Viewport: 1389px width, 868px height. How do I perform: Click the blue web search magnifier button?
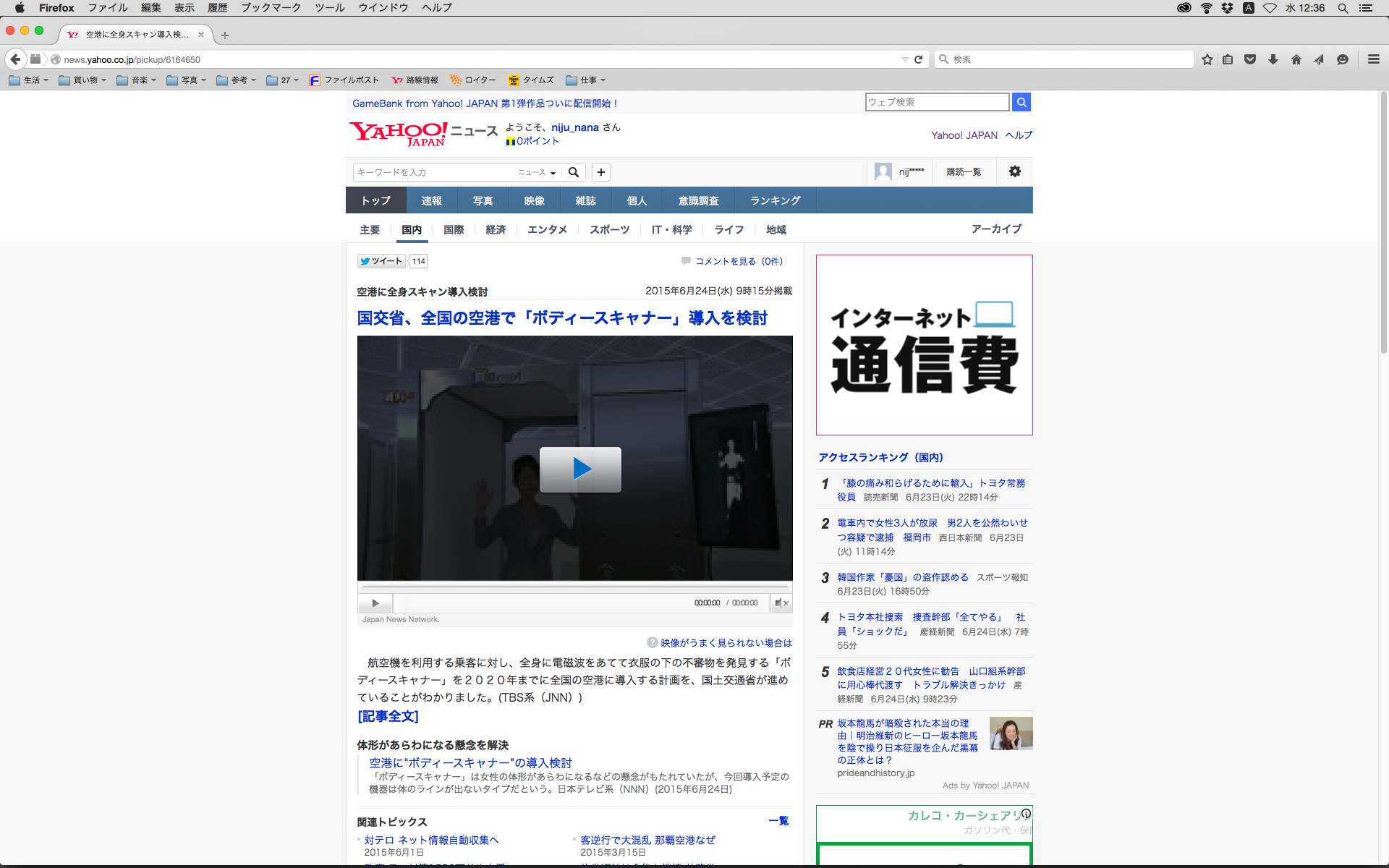click(1021, 102)
